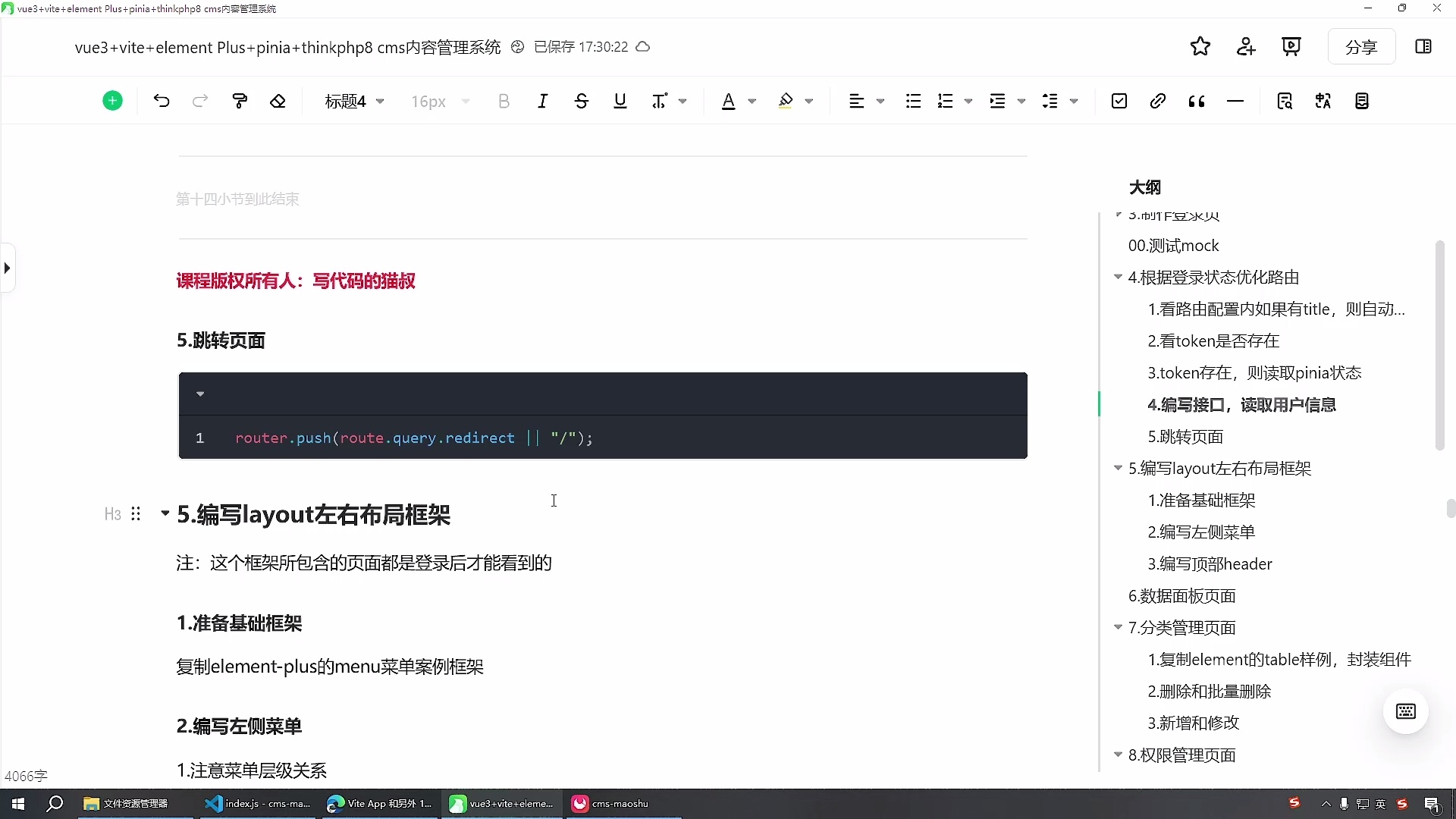Switch to the index.js VS Code taskbar window
This screenshot has width=1456, height=819.
[258, 804]
